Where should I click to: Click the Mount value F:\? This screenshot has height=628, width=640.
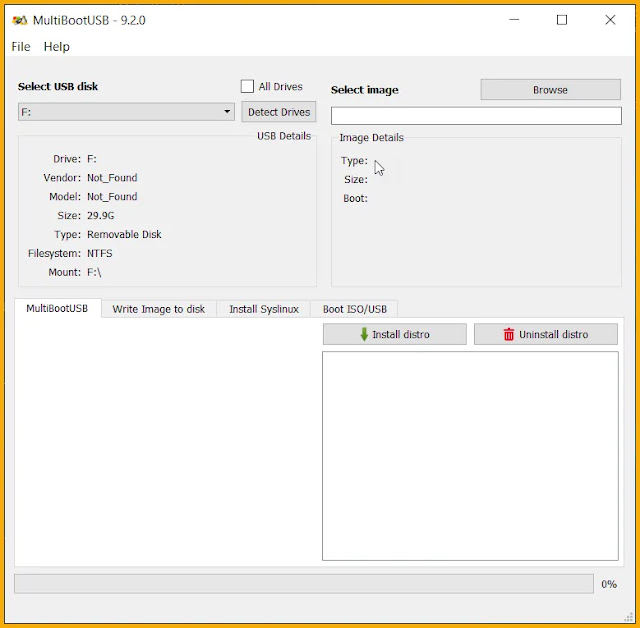[94, 272]
